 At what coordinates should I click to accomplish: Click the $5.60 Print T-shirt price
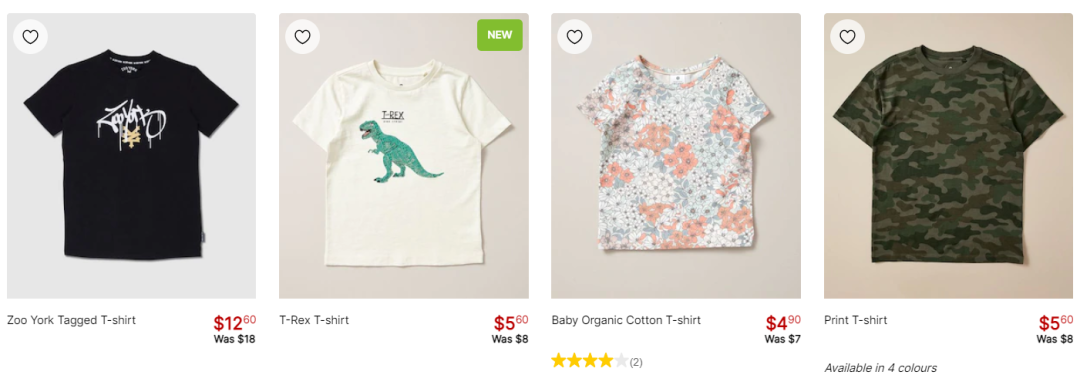pos(1056,322)
